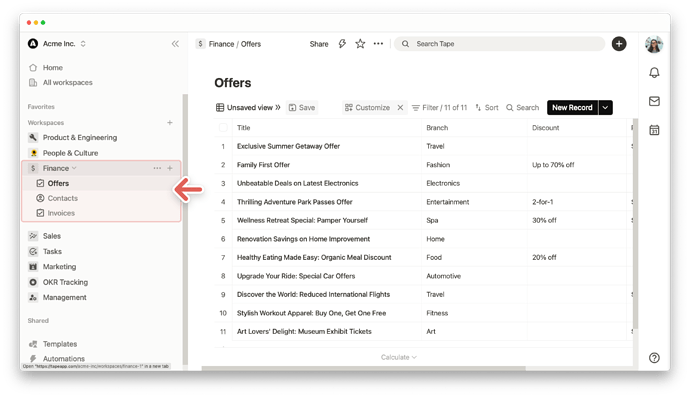Click the 2-for-1 discount cell
690x396 pixels.
[x=576, y=202]
